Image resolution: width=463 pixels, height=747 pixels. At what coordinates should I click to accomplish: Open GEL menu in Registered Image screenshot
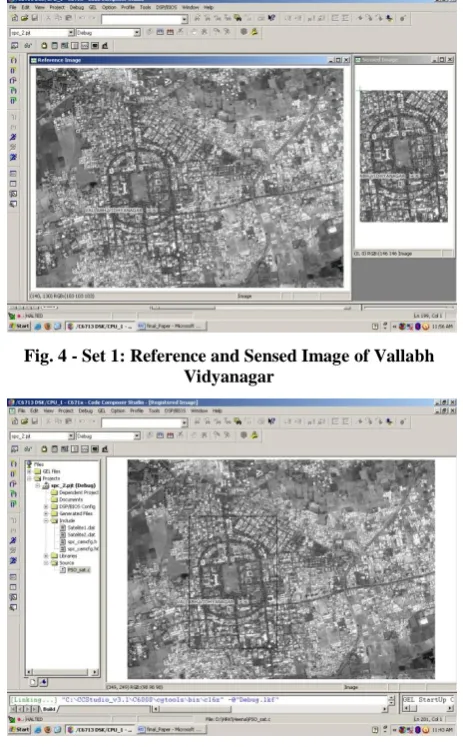pos(101,411)
